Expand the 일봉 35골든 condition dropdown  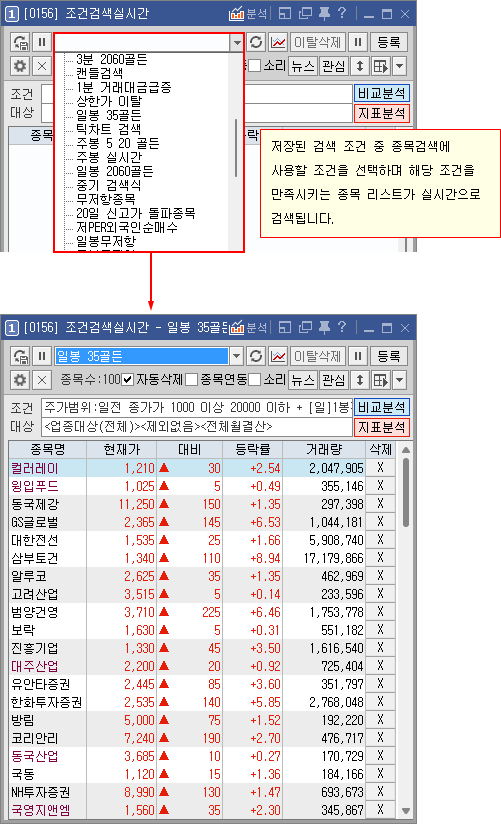(237, 356)
